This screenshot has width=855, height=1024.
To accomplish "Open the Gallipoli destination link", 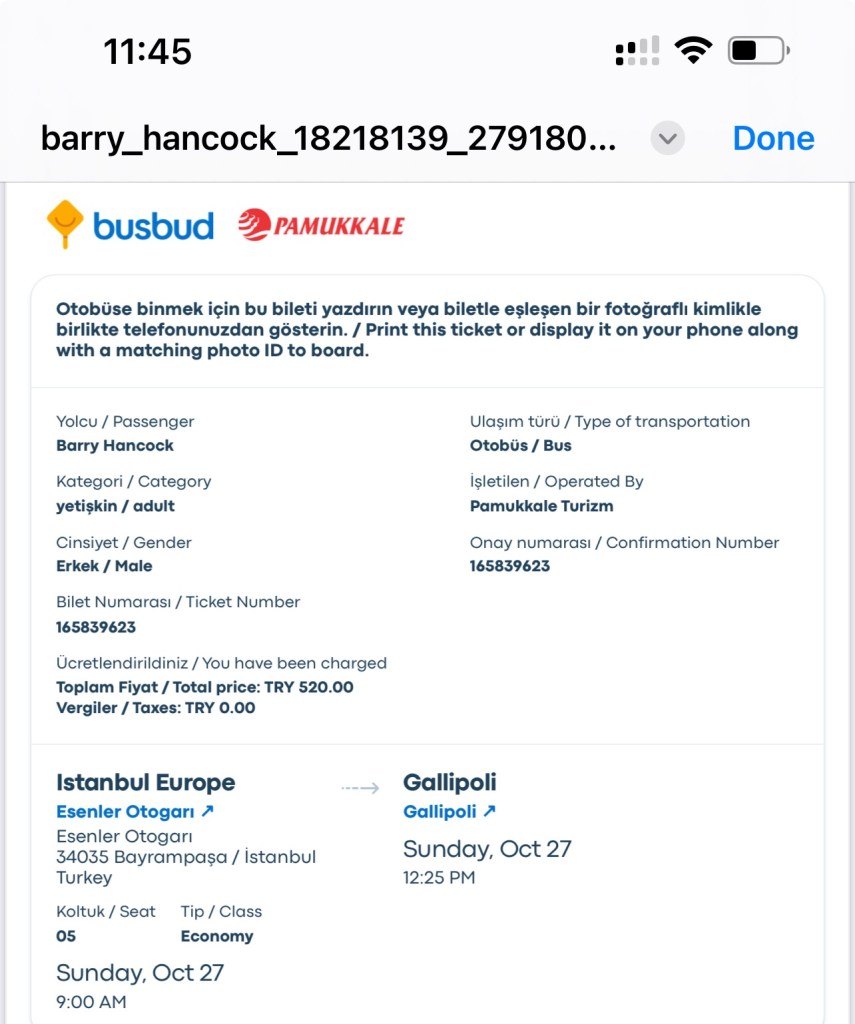I will (440, 812).
